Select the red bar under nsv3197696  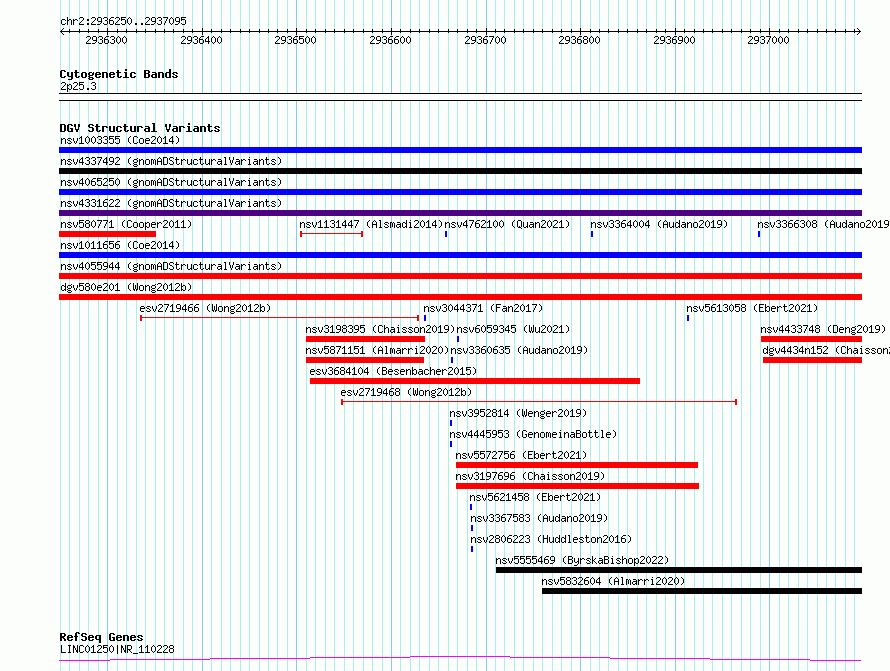click(x=577, y=486)
